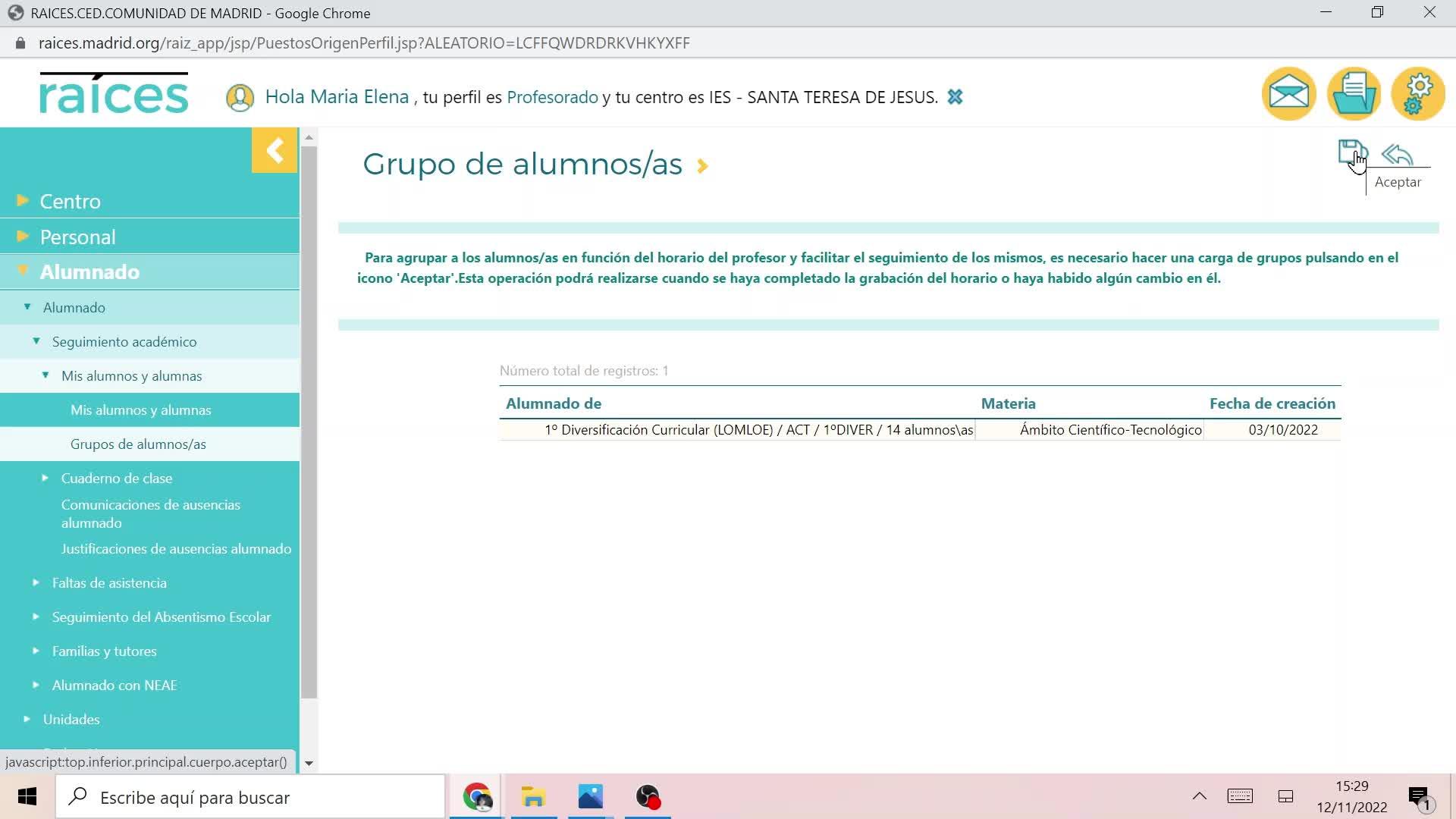The height and width of the screenshot is (819, 1456).
Task: Open the documents folder icon
Action: [1354, 94]
